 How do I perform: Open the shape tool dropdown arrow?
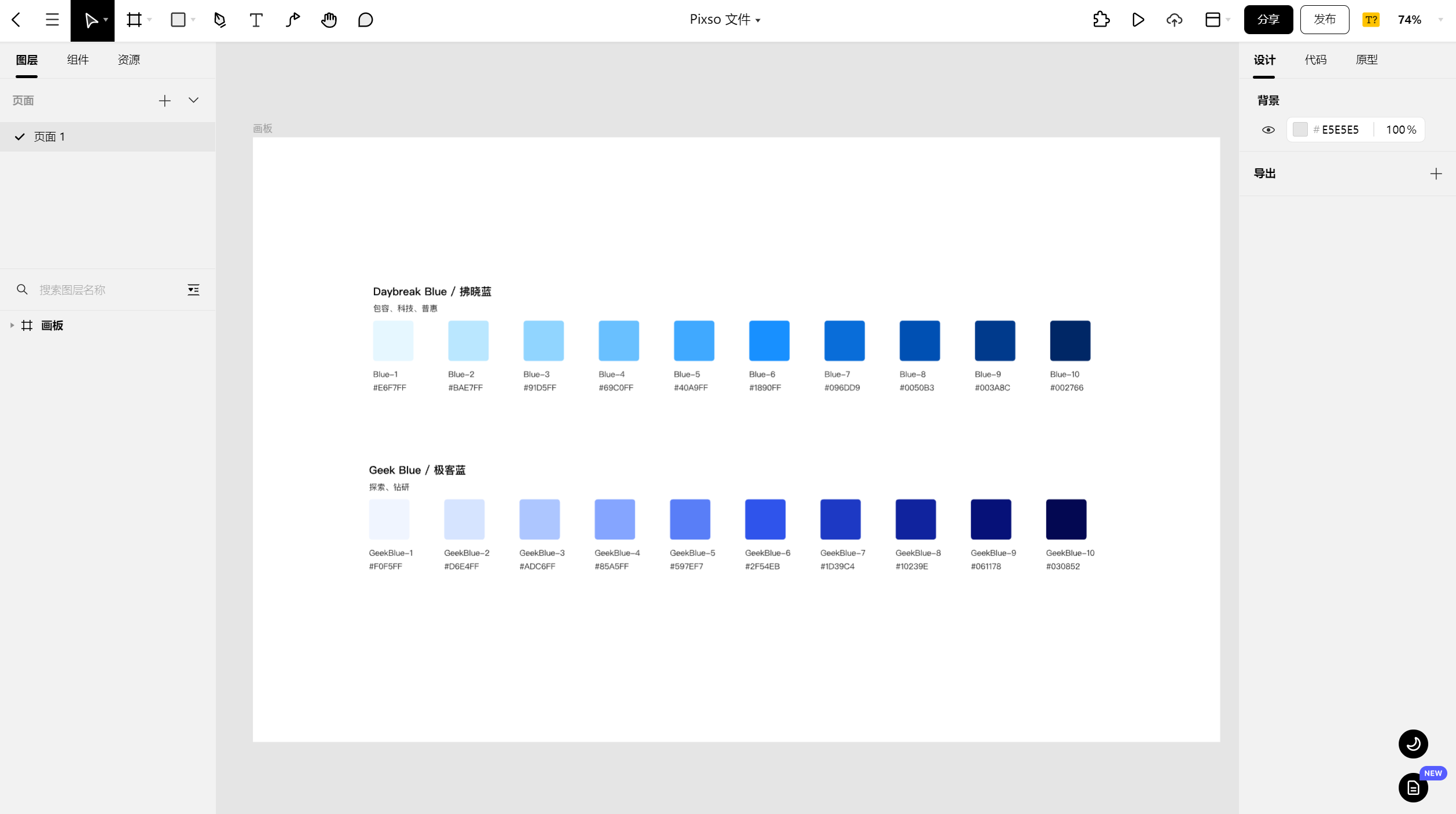pyautogui.click(x=193, y=20)
